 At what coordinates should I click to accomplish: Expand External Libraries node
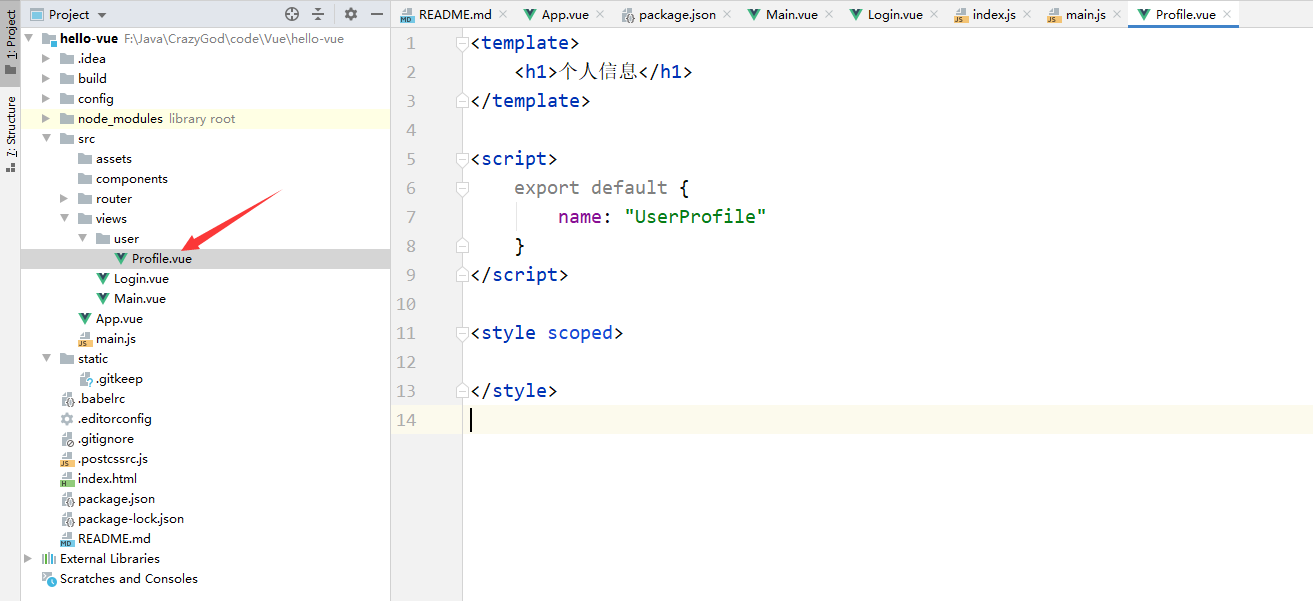tap(28, 559)
